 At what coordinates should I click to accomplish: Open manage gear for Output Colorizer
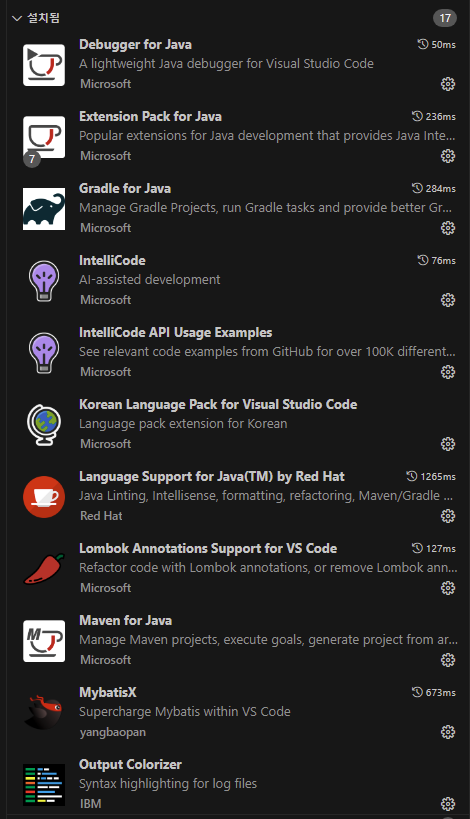click(448, 804)
